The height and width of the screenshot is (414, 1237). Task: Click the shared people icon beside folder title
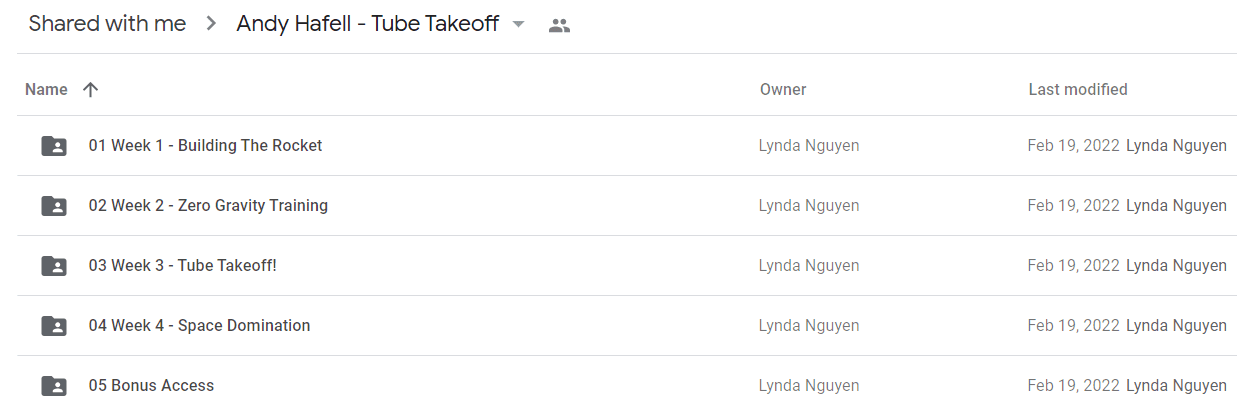tap(559, 26)
